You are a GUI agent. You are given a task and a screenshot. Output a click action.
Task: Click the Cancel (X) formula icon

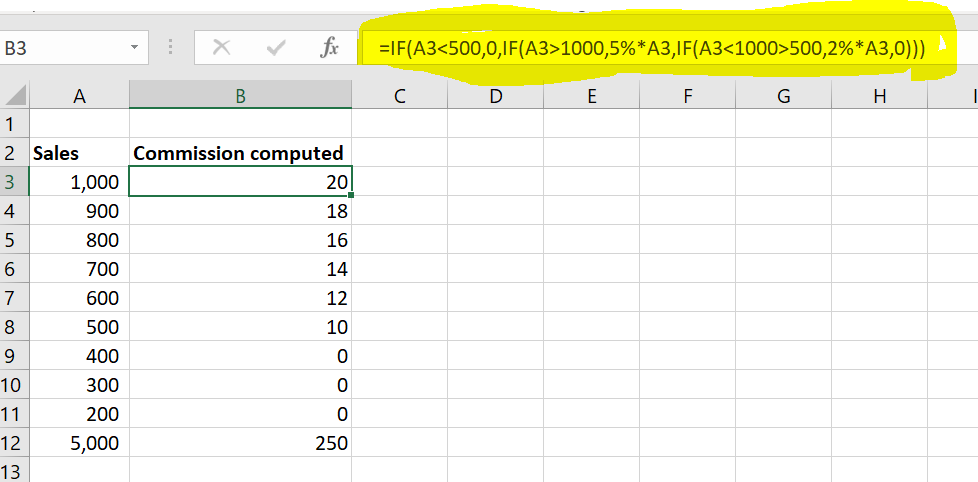[x=221, y=47]
